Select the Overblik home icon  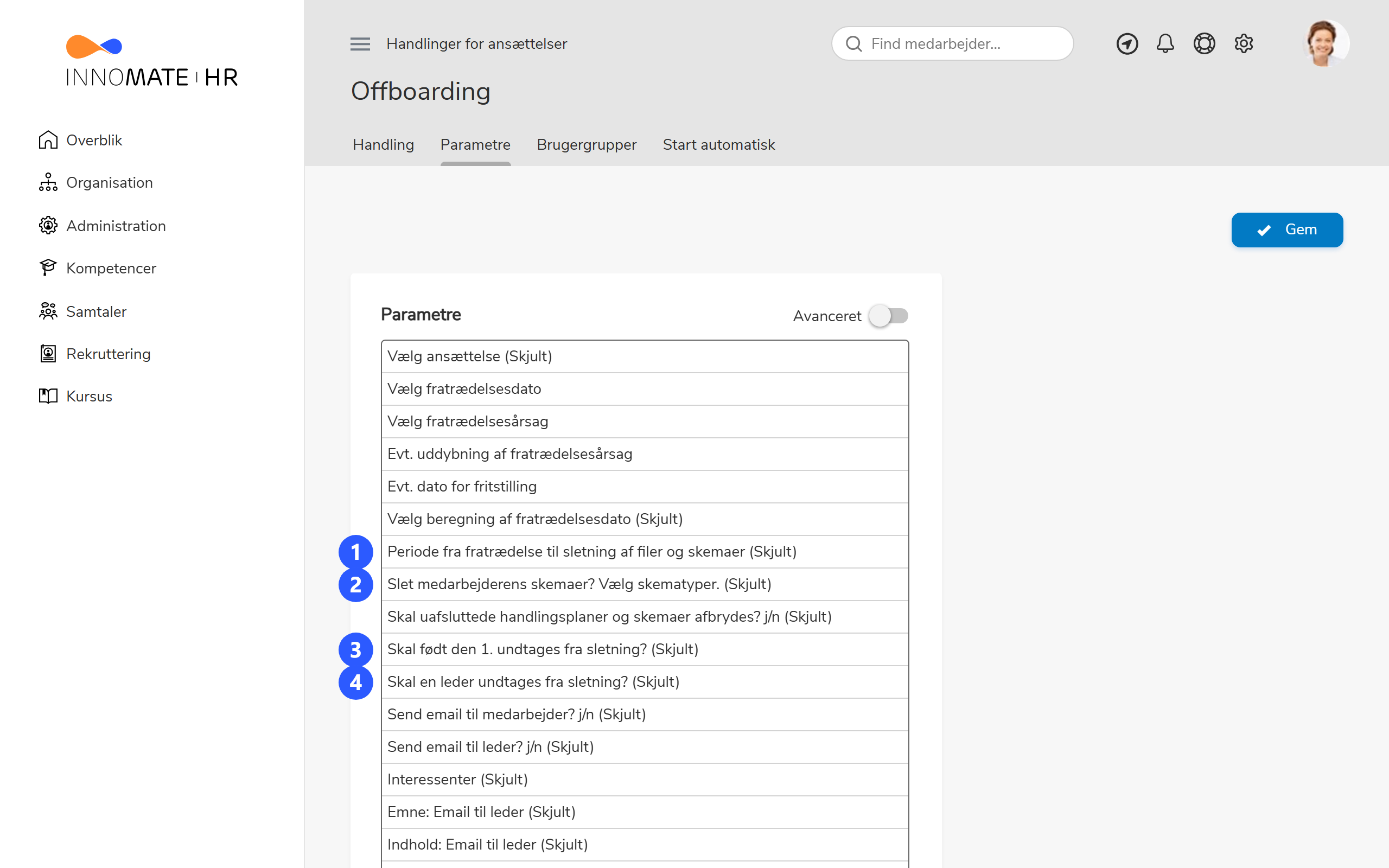(48, 139)
